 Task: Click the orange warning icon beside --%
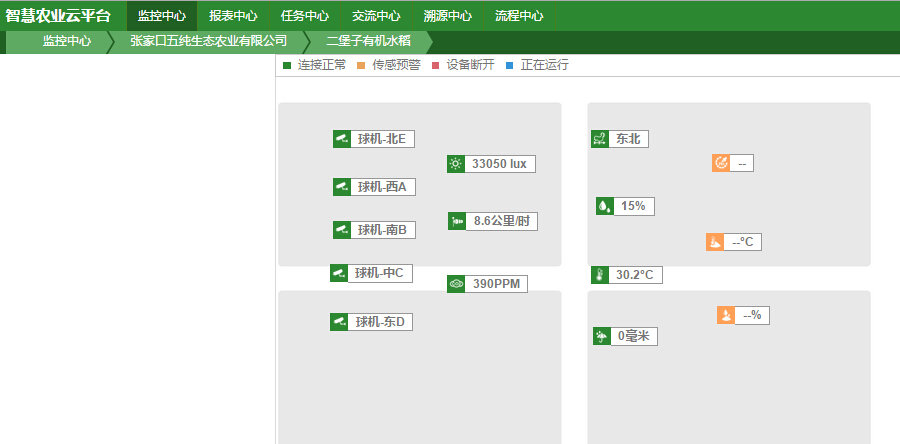coord(725,315)
